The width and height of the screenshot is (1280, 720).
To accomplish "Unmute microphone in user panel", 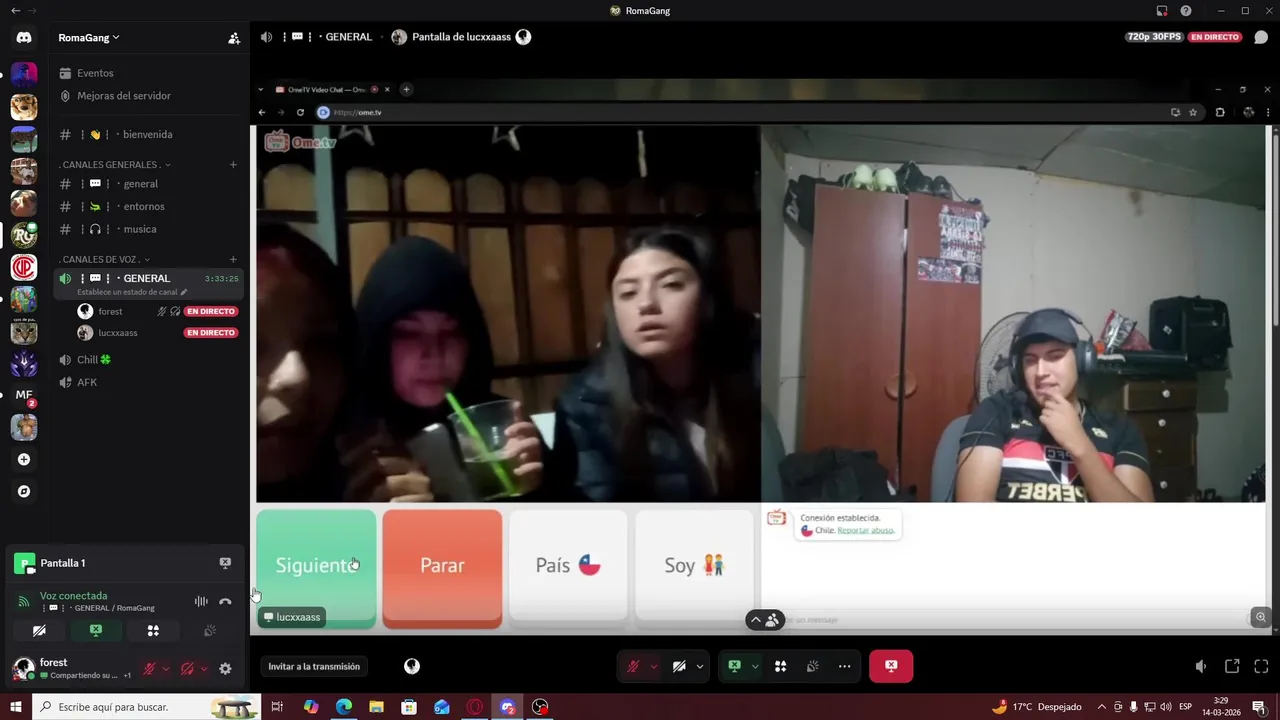I will click(x=150, y=669).
